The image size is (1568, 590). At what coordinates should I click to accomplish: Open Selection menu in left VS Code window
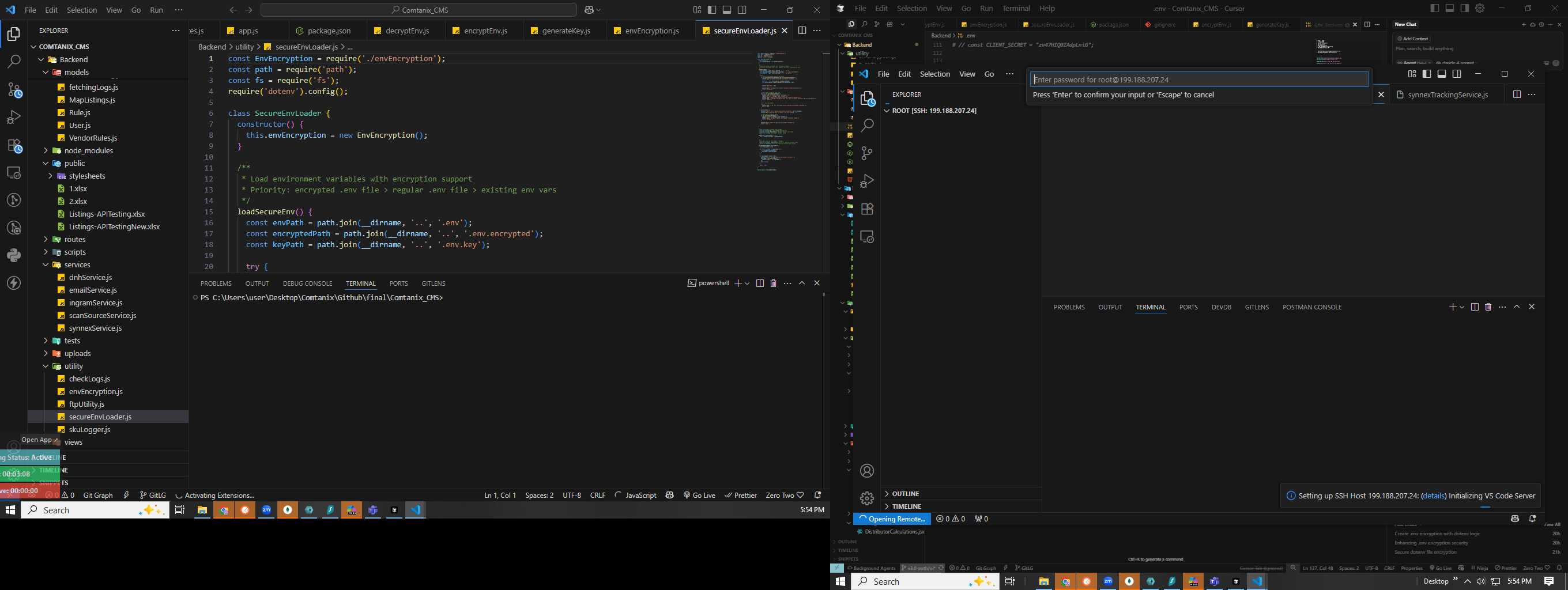coord(81,10)
